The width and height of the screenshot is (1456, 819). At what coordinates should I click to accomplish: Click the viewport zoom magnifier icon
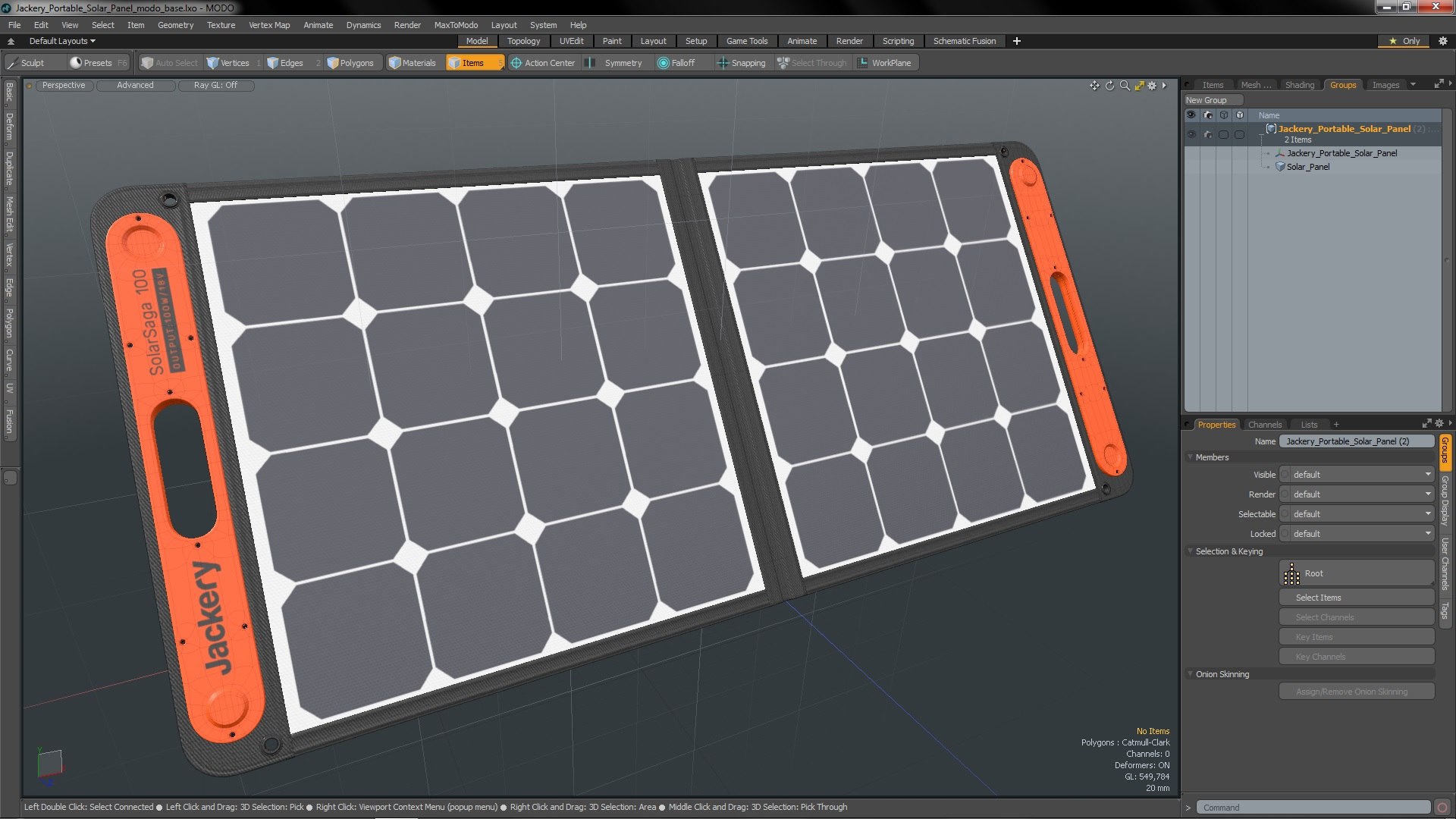[x=1125, y=86]
